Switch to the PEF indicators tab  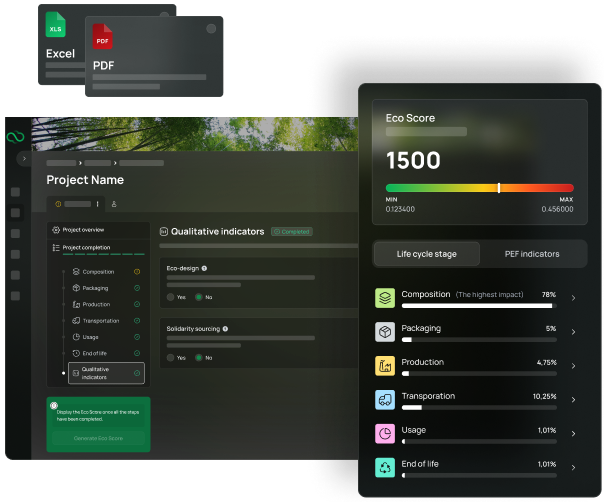532,254
